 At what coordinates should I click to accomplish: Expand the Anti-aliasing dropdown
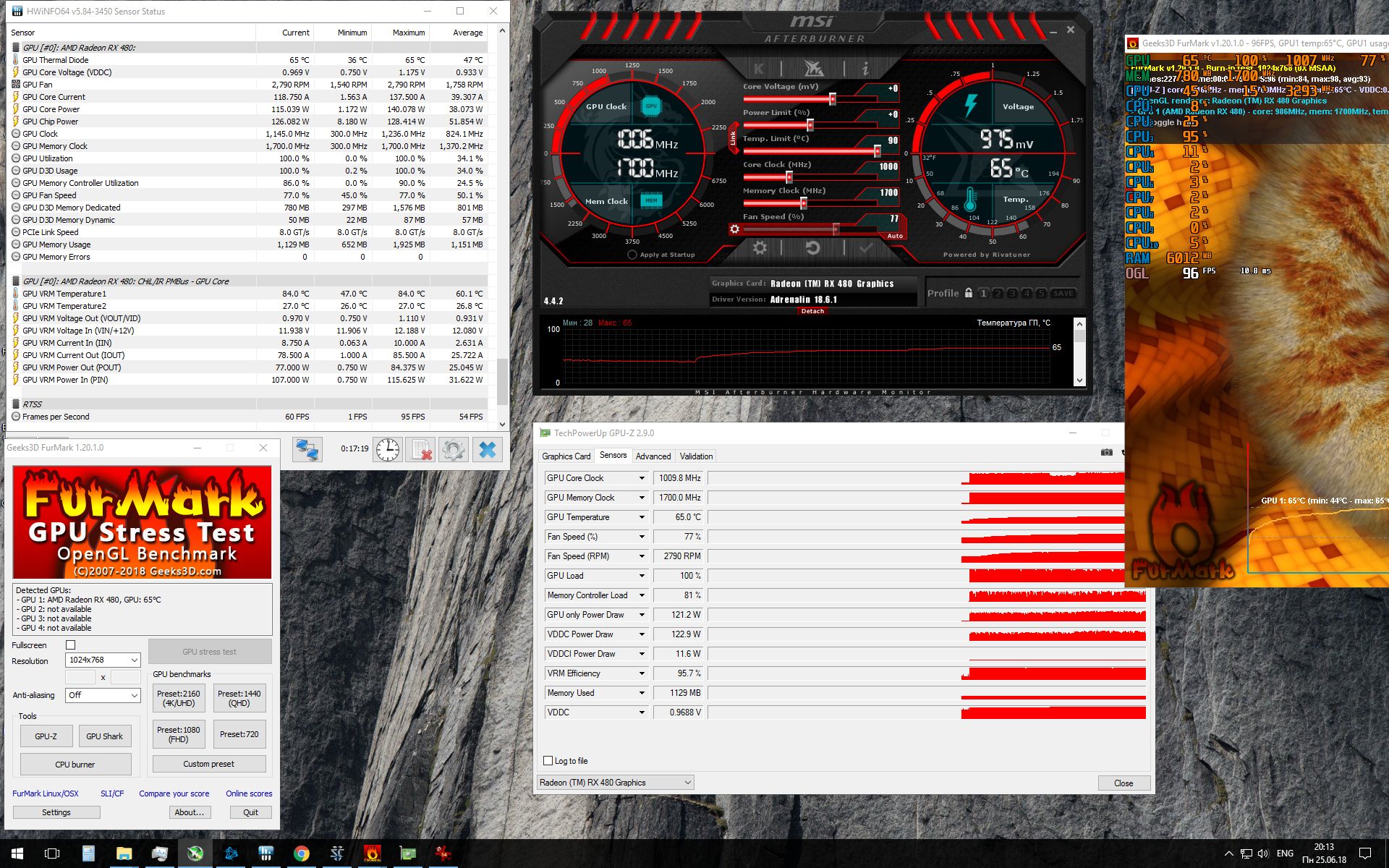pos(103,695)
